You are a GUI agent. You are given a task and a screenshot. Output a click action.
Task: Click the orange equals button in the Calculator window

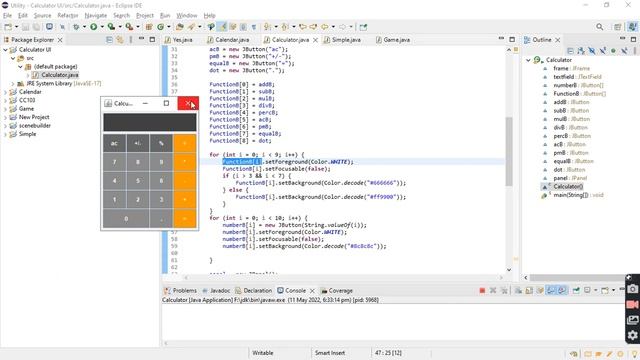(x=184, y=219)
